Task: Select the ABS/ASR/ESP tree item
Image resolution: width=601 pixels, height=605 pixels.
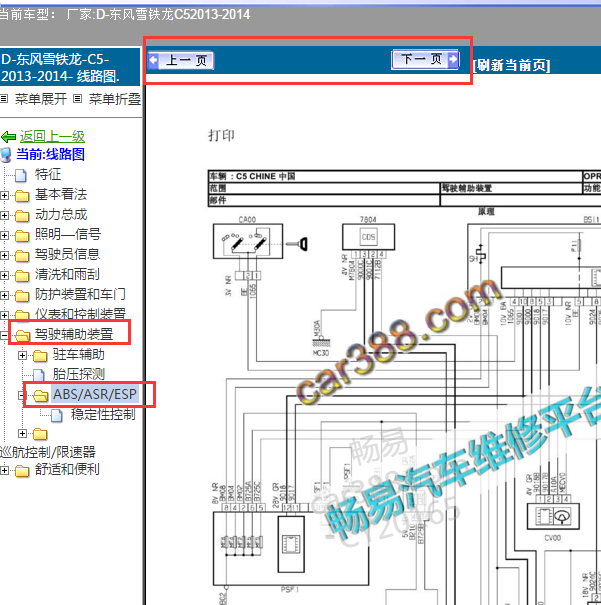Action: click(x=95, y=394)
